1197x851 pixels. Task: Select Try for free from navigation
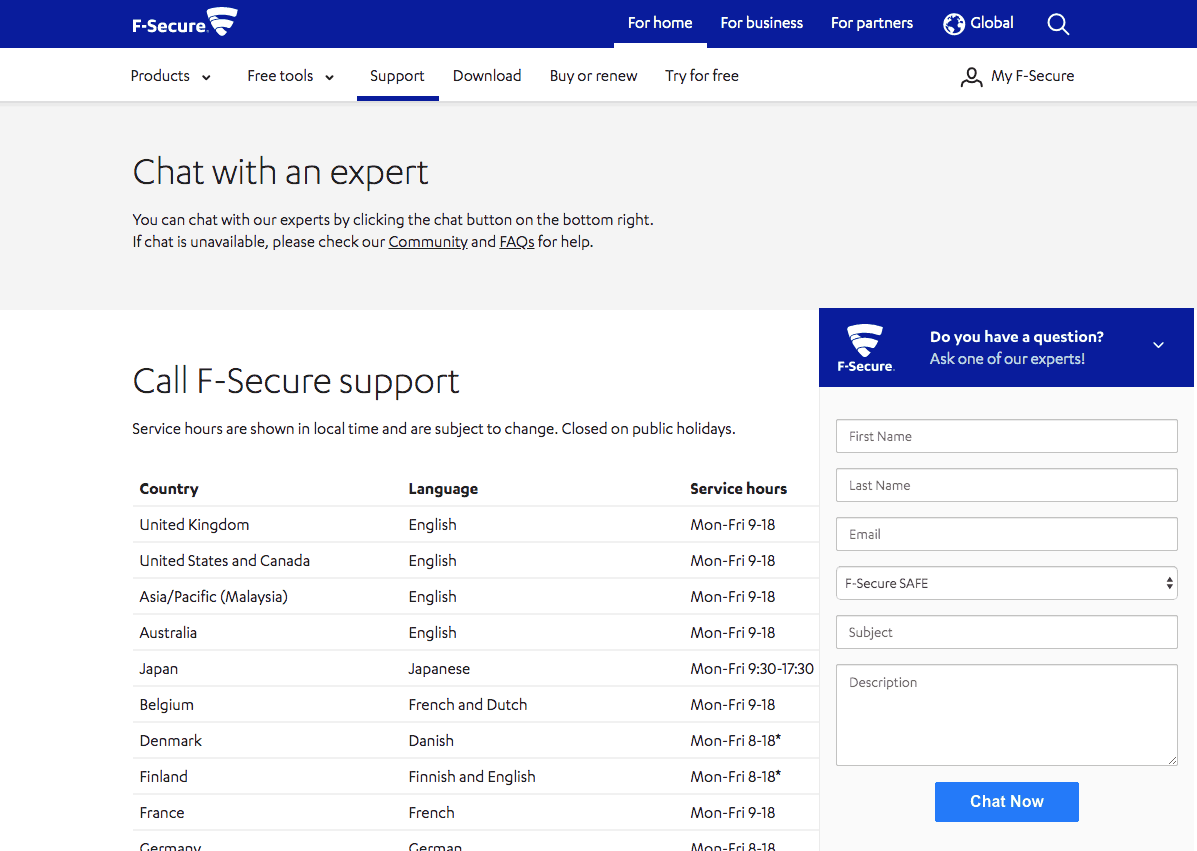(x=701, y=75)
